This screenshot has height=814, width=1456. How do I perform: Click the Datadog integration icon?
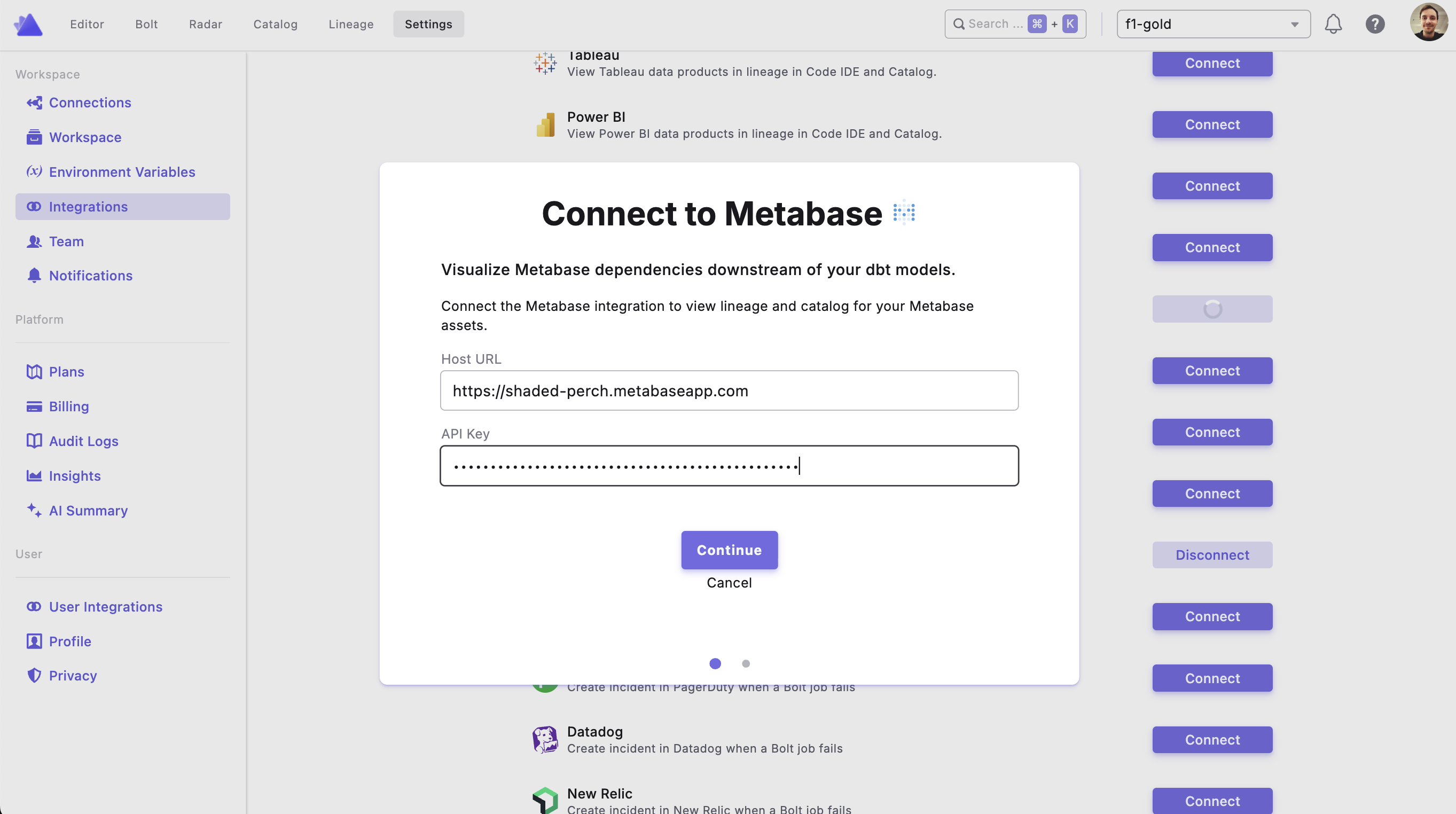545,739
